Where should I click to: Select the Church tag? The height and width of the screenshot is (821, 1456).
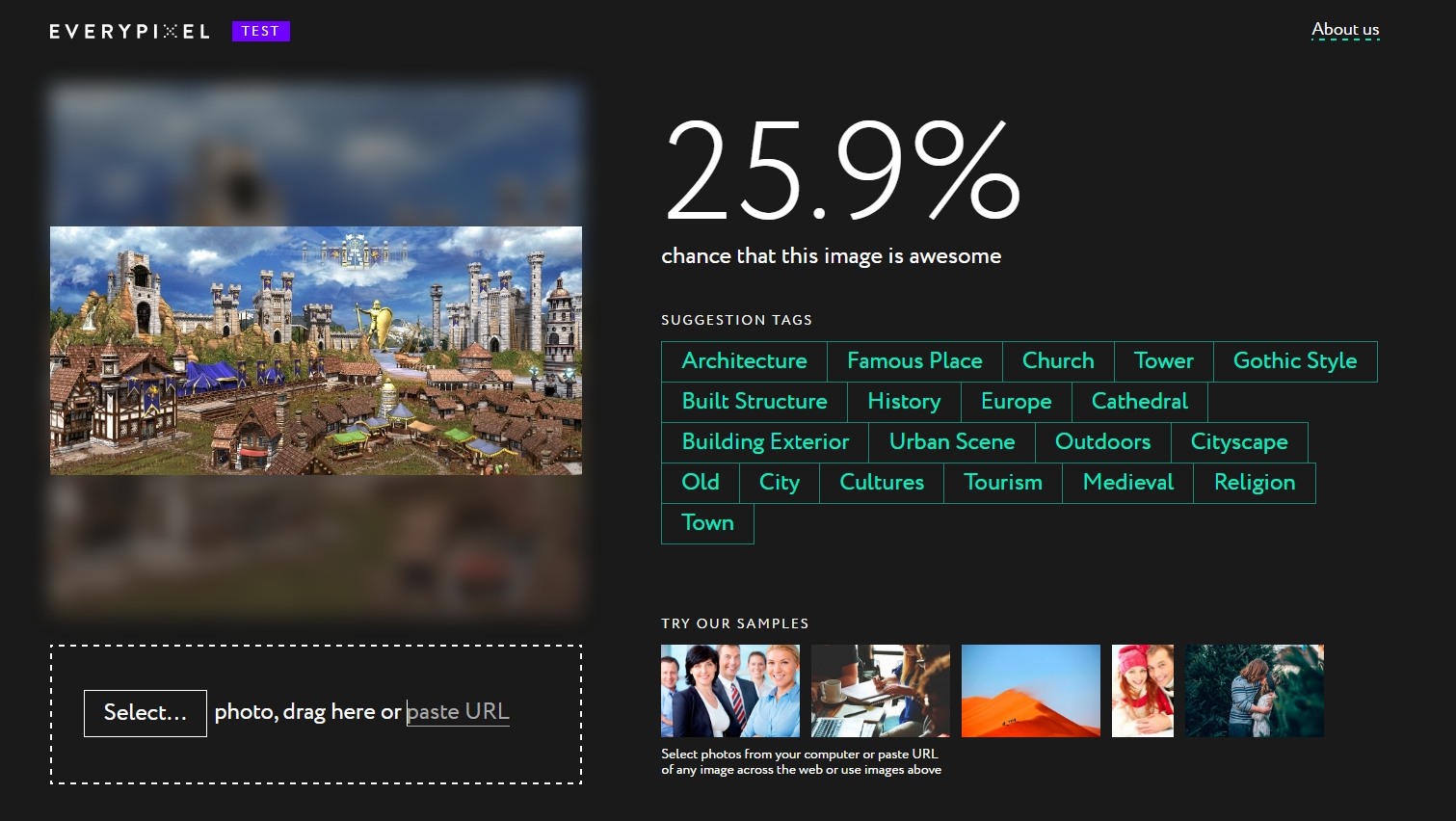click(x=1058, y=361)
